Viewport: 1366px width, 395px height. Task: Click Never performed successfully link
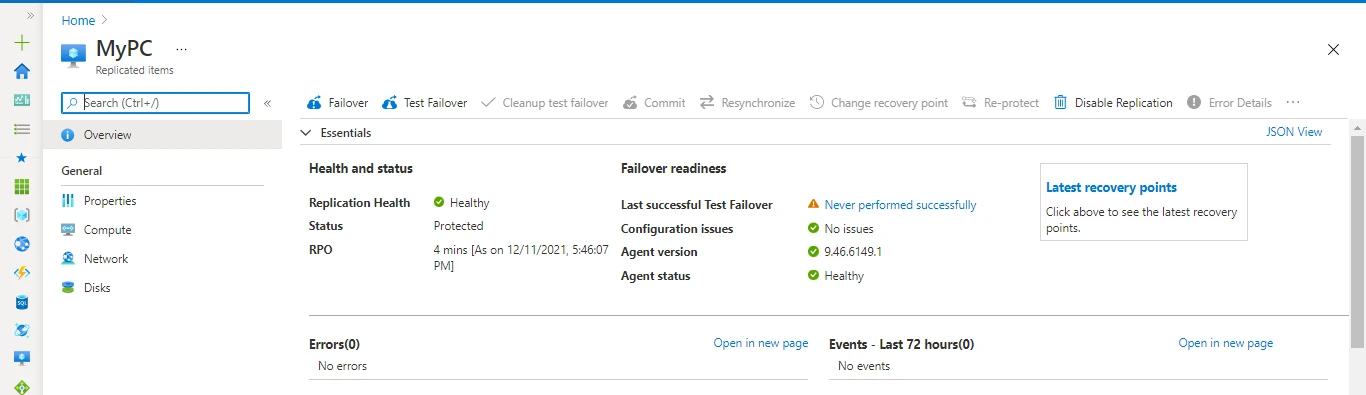coord(900,205)
